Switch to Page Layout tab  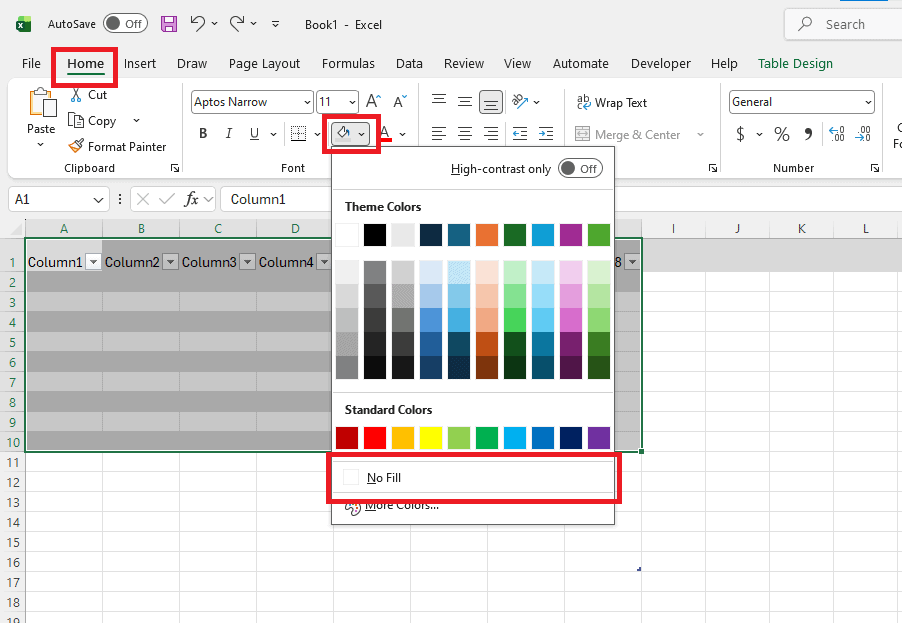pyautogui.click(x=264, y=63)
